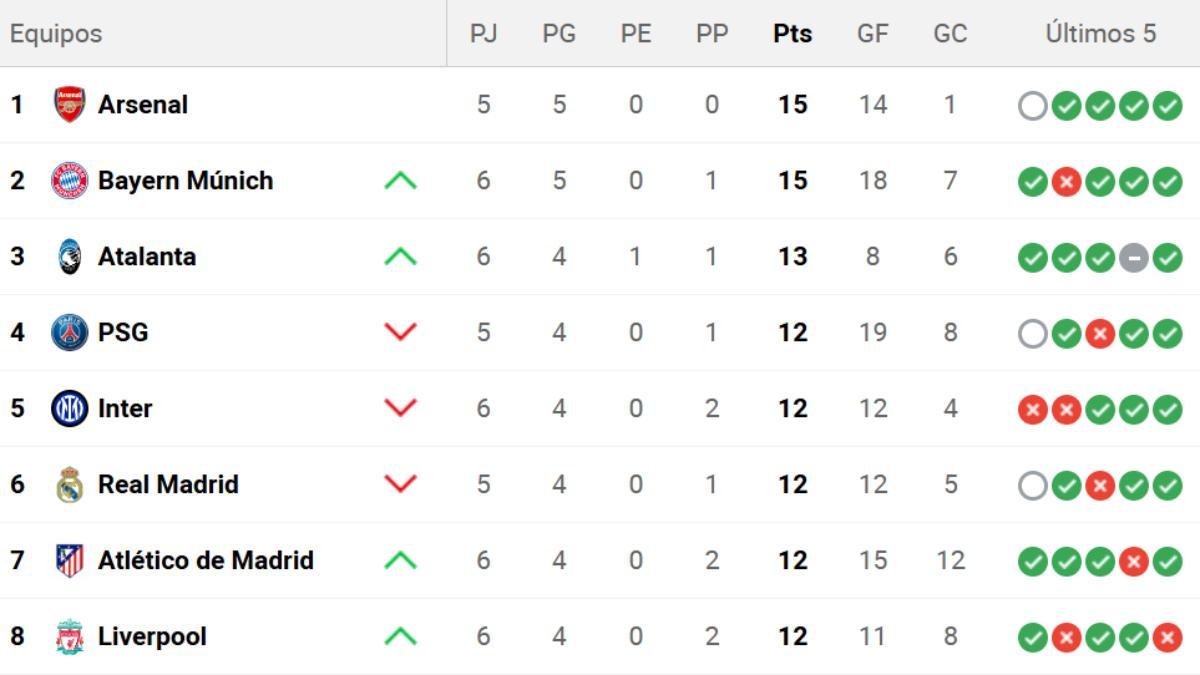The width and height of the screenshot is (1200, 675).
Task: Sort table by Pts column header
Action: click(792, 33)
